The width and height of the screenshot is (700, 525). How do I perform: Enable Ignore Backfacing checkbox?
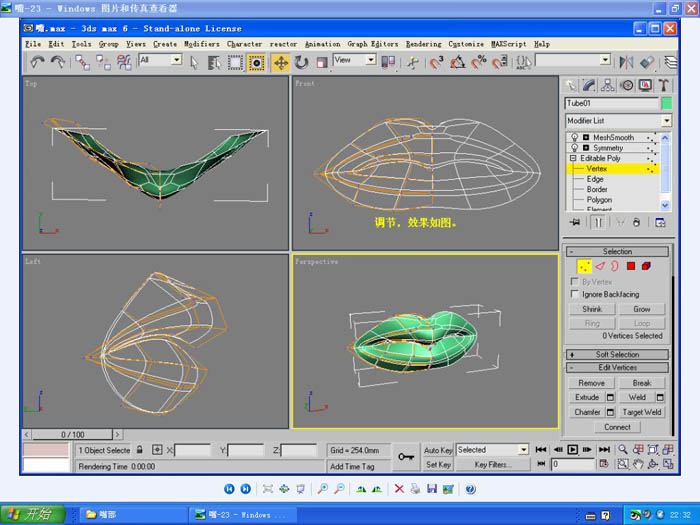(x=573, y=295)
